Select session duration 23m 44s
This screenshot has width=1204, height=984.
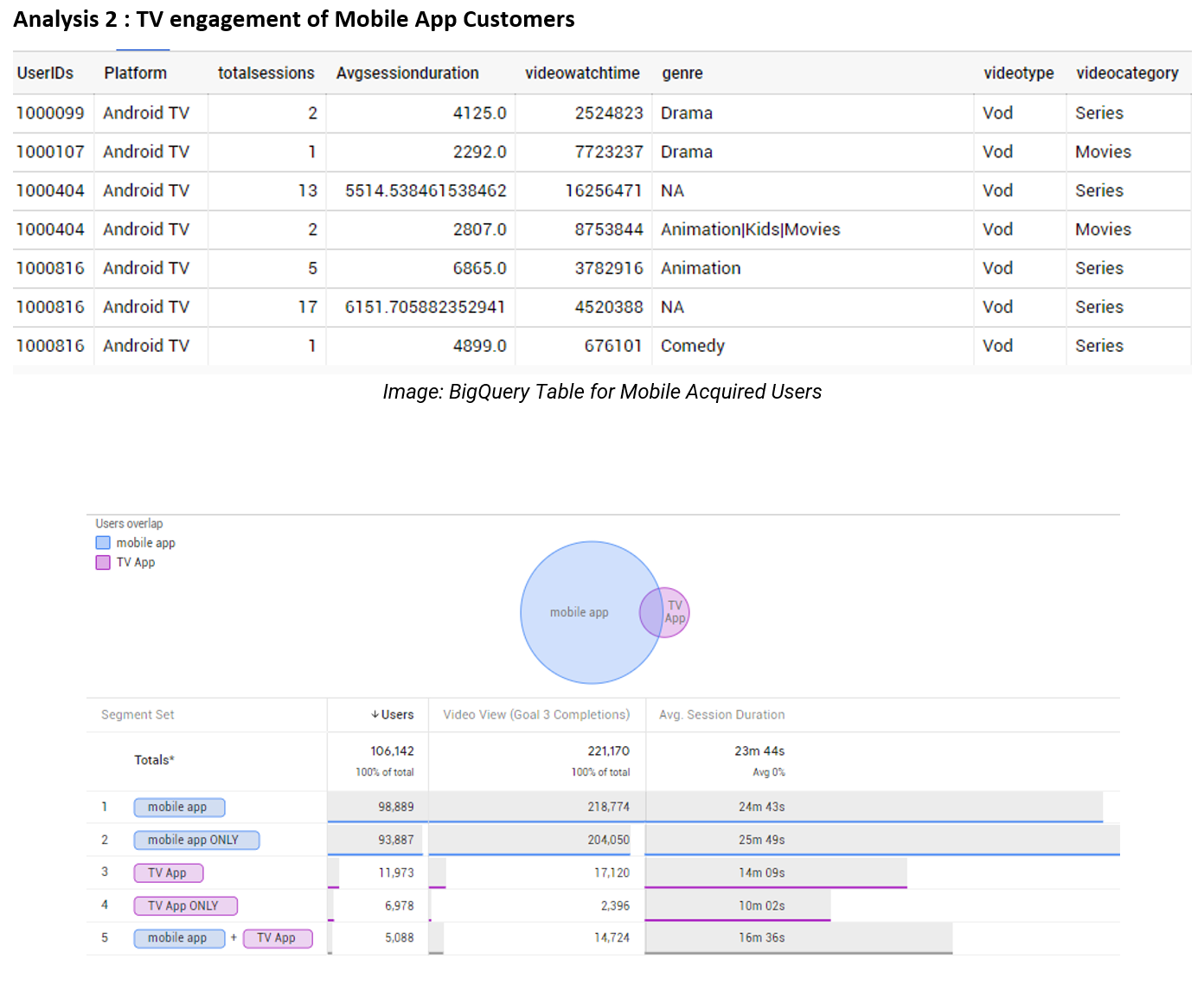[759, 751]
